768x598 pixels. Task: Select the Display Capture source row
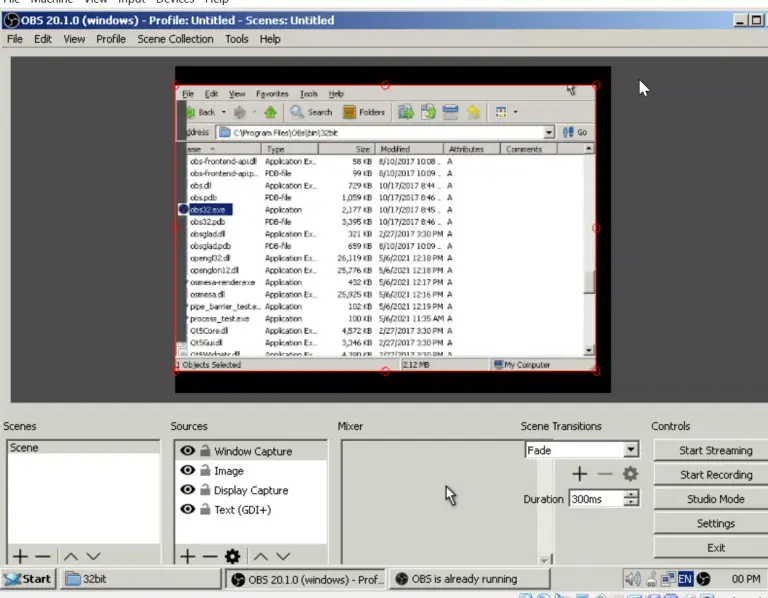tap(251, 490)
